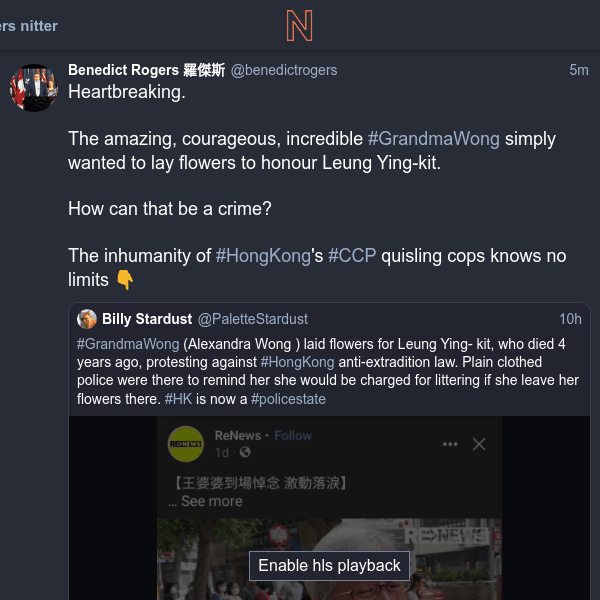Enable hls playback button
This screenshot has width=600, height=600.
(x=329, y=566)
